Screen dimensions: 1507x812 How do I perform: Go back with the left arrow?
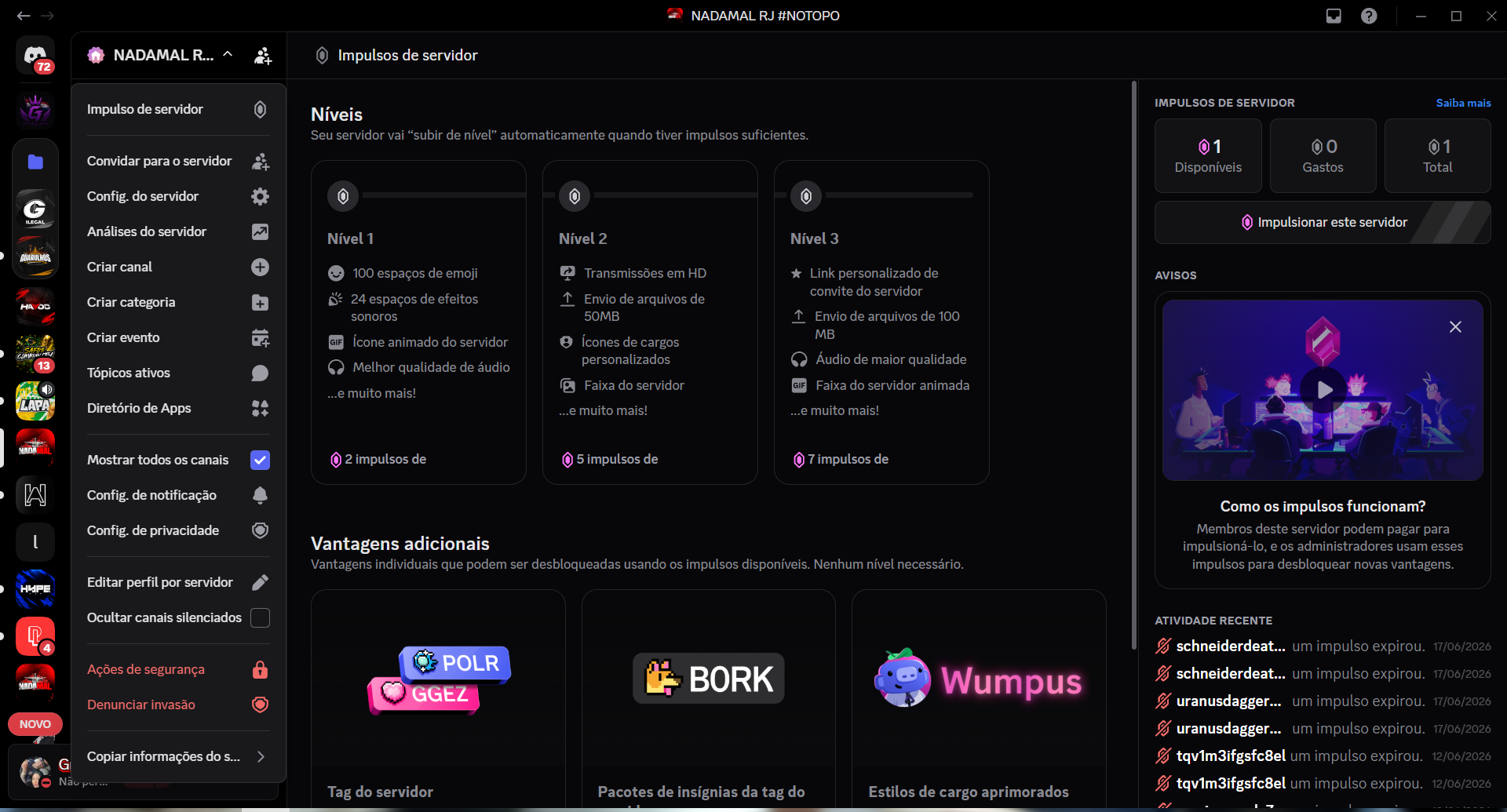(24, 16)
